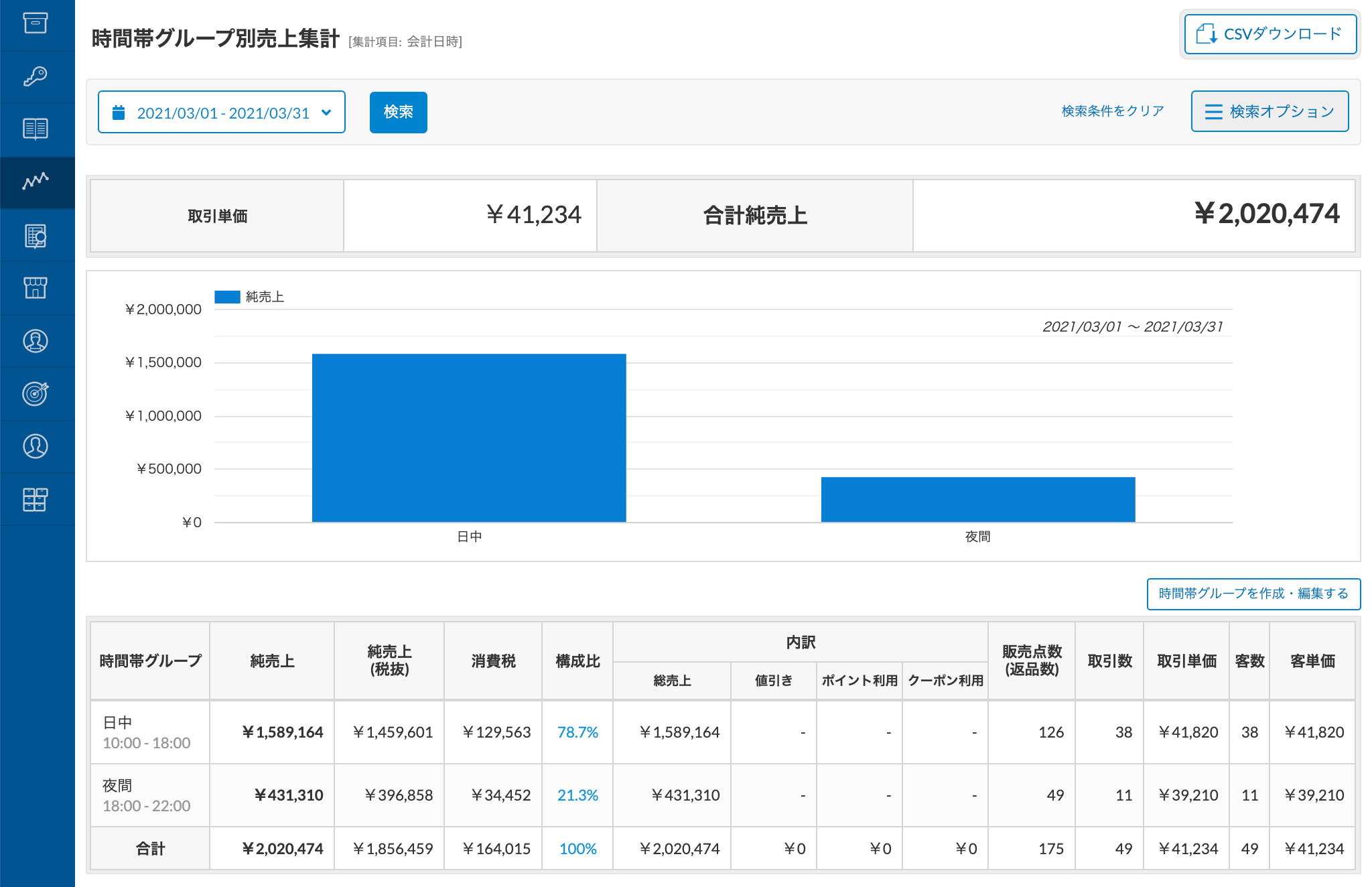The width and height of the screenshot is (1372, 887).
Task: Open the grid dashboard sidebar icon
Action: pyautogui.click(x=36, y=499)
